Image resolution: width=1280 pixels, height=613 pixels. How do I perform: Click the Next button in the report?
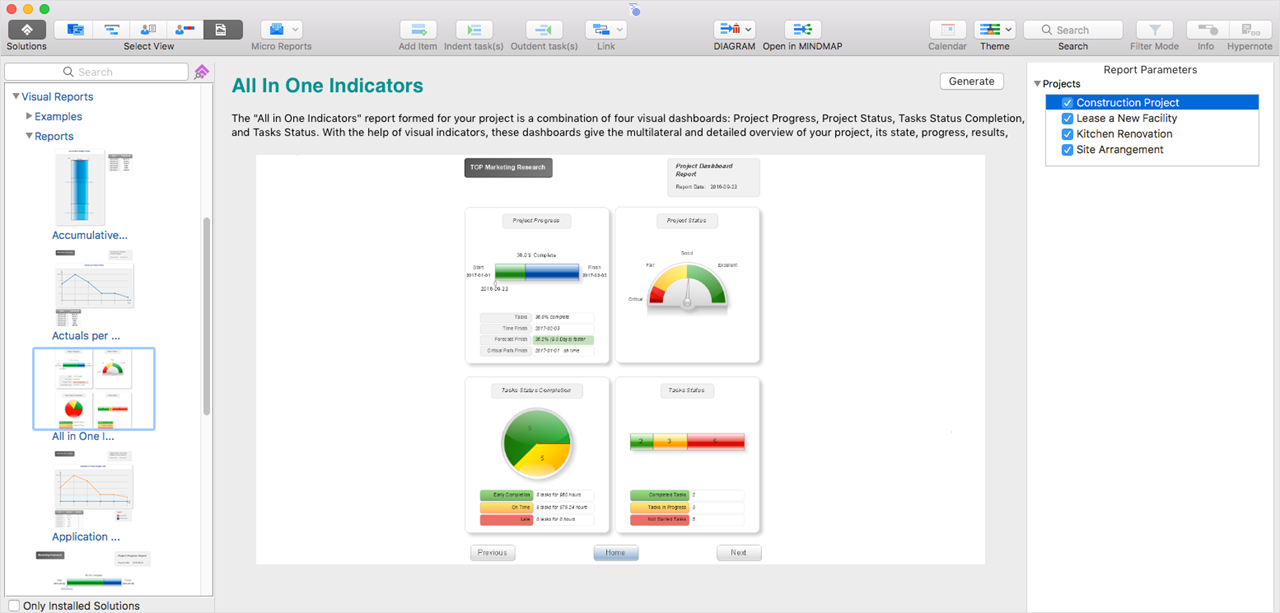(739, 552)
